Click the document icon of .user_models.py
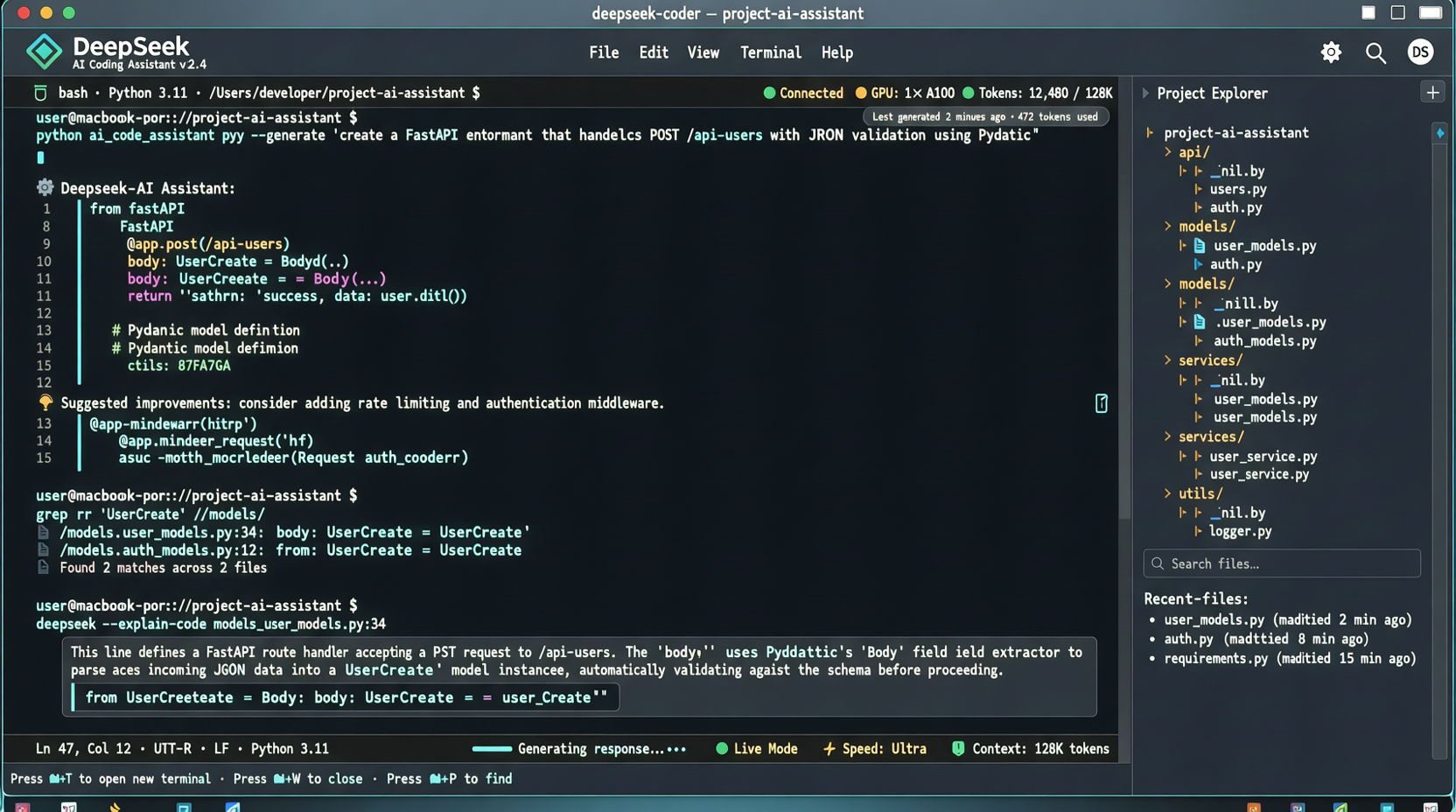The image size is (1456, 812). [x=1200, y=322]
